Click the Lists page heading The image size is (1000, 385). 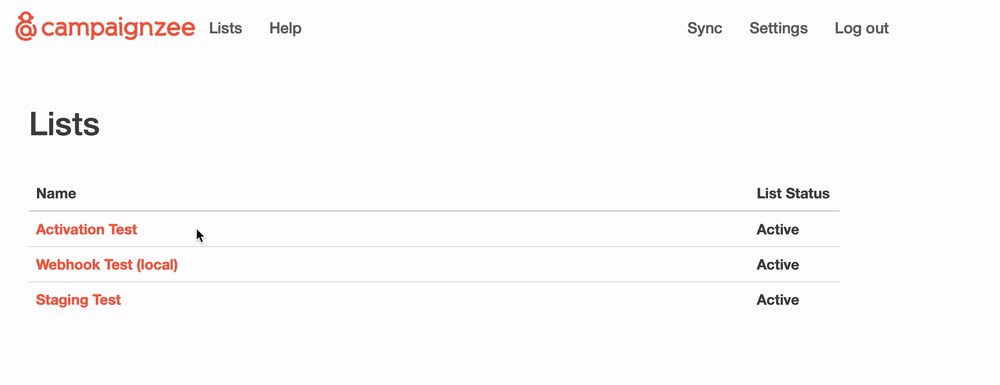coord(64,124)
